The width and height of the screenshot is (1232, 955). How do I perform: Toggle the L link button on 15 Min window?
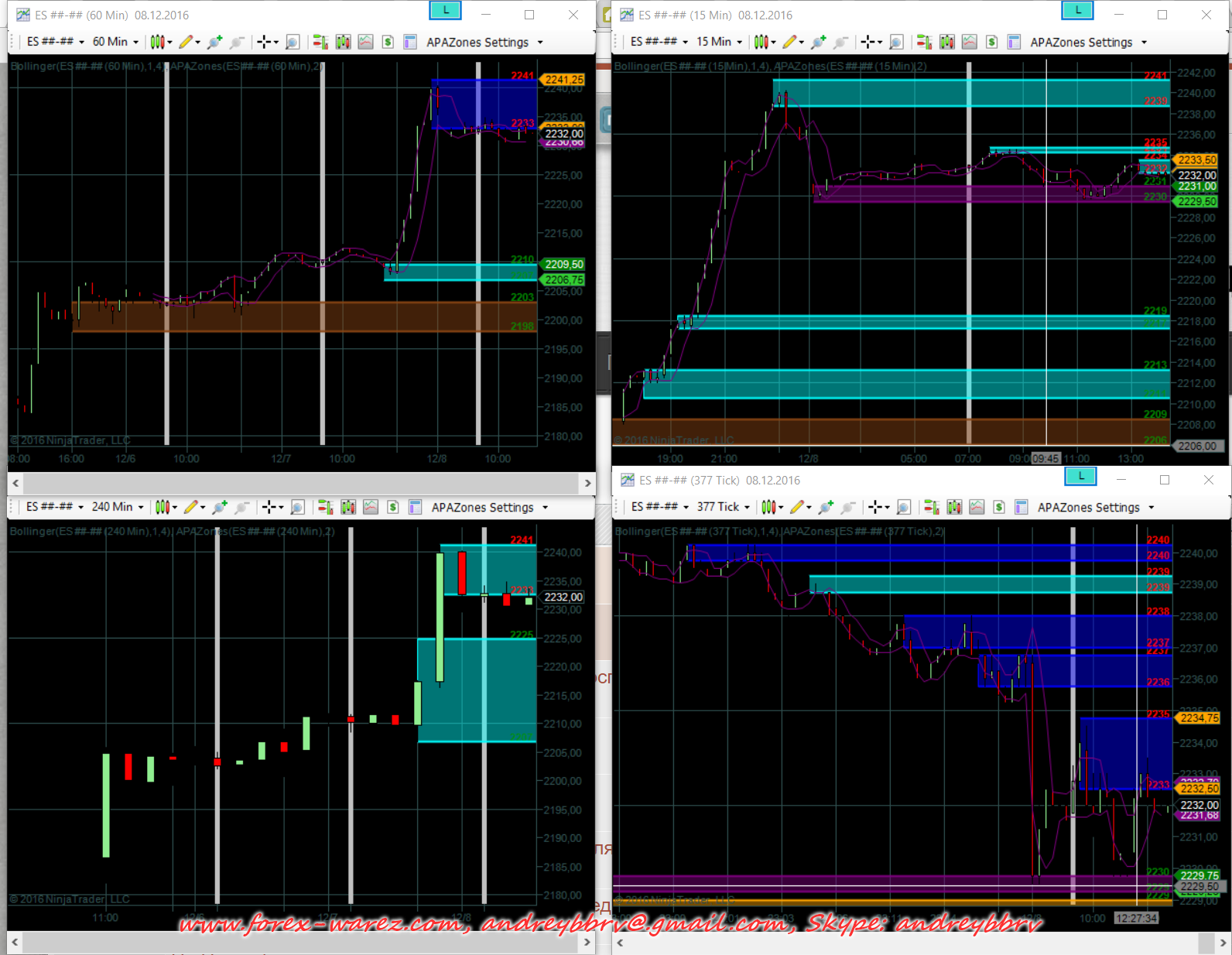[x=1078, y=11]
